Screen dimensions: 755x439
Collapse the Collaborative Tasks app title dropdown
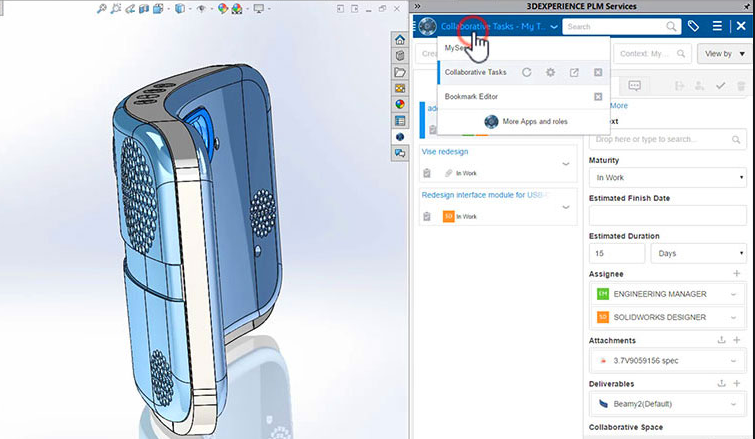(x=554, y=27)
